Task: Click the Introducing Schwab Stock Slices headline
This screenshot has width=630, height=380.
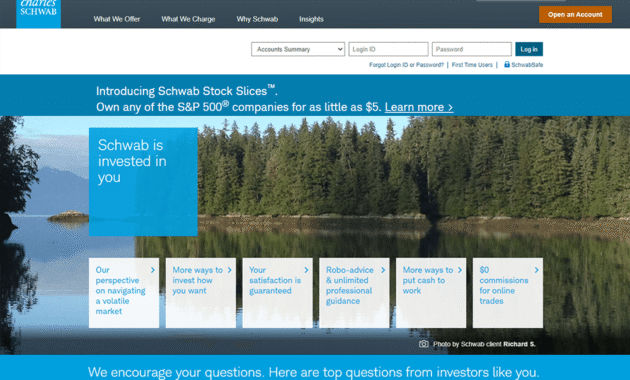Action: [x=187, y=91]
